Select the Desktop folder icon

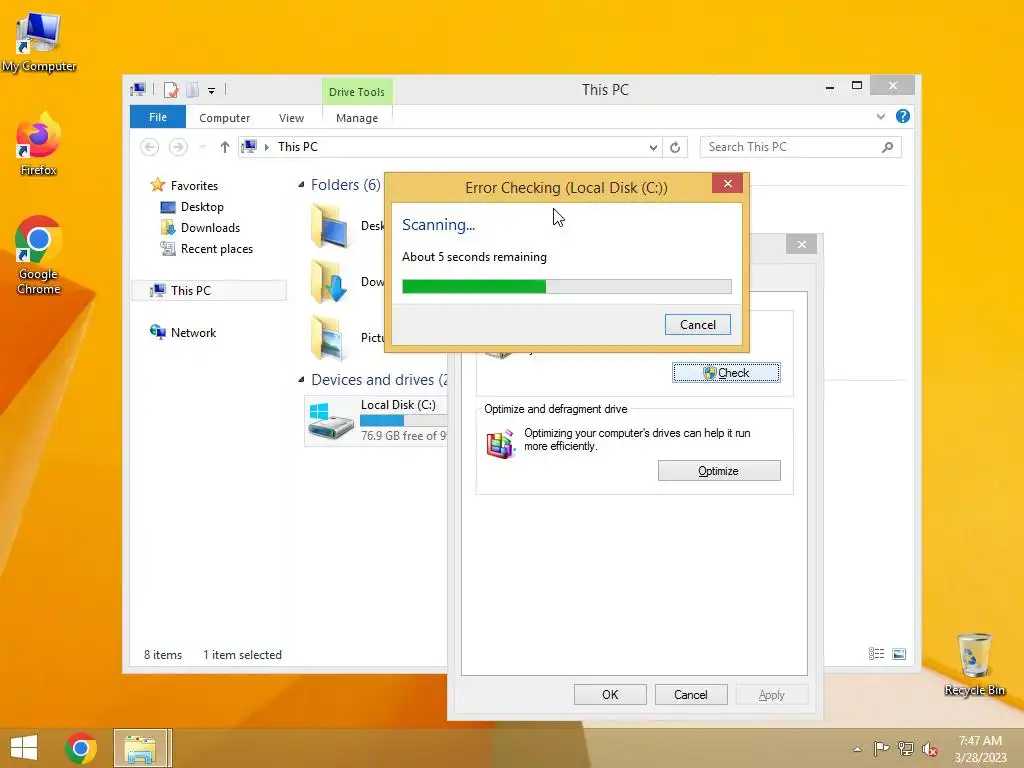(x=329, y=226)
